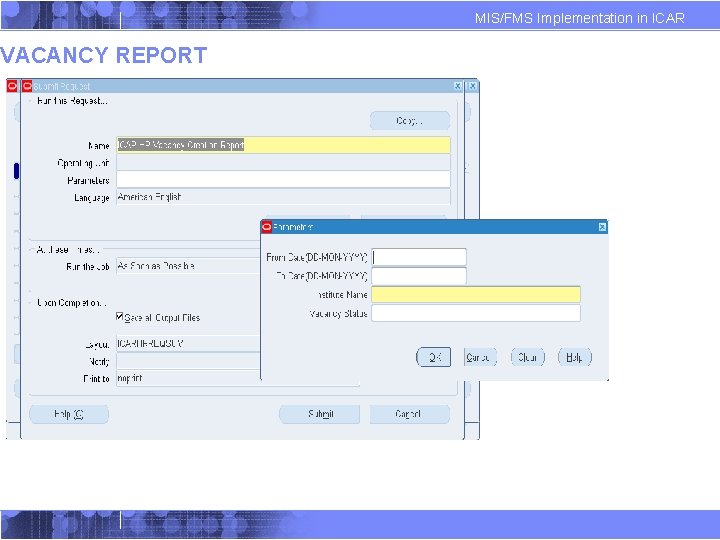Click the Institute Name yellow field
720x540 pixels.
476,294
